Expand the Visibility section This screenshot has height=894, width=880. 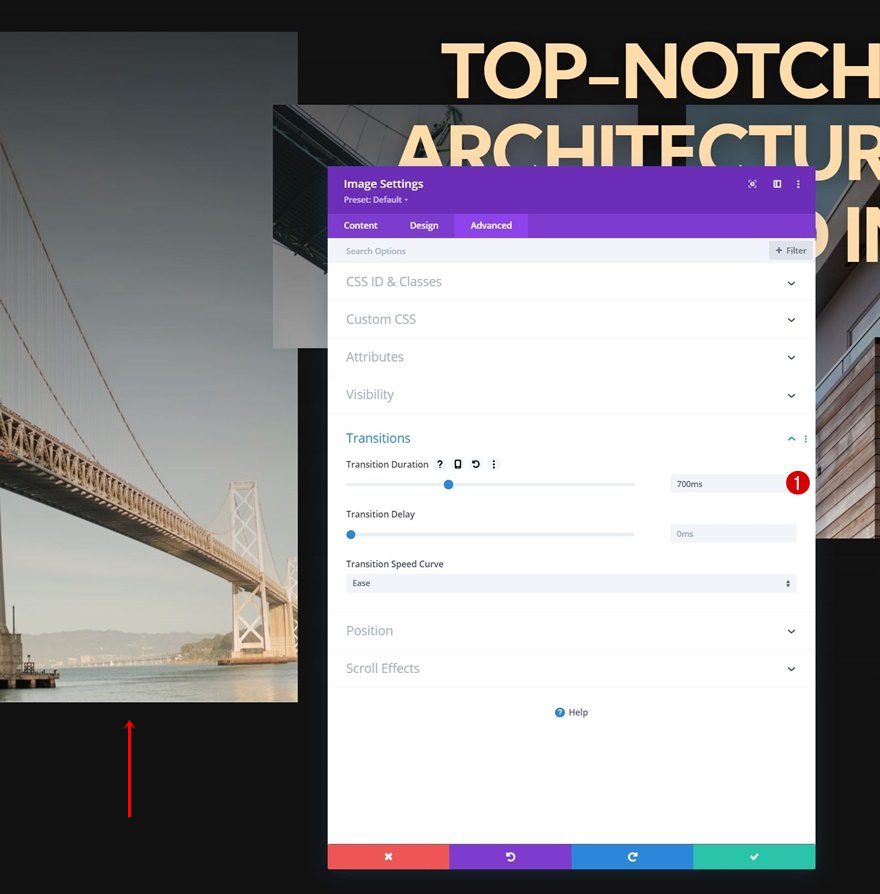(571, 395)
